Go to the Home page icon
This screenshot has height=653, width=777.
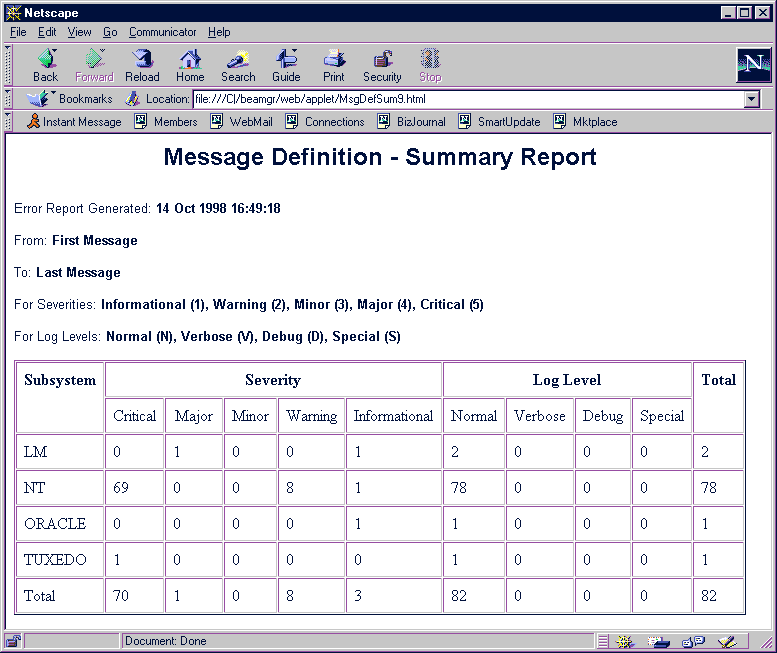pyautogui.click(x=190, y=65)
